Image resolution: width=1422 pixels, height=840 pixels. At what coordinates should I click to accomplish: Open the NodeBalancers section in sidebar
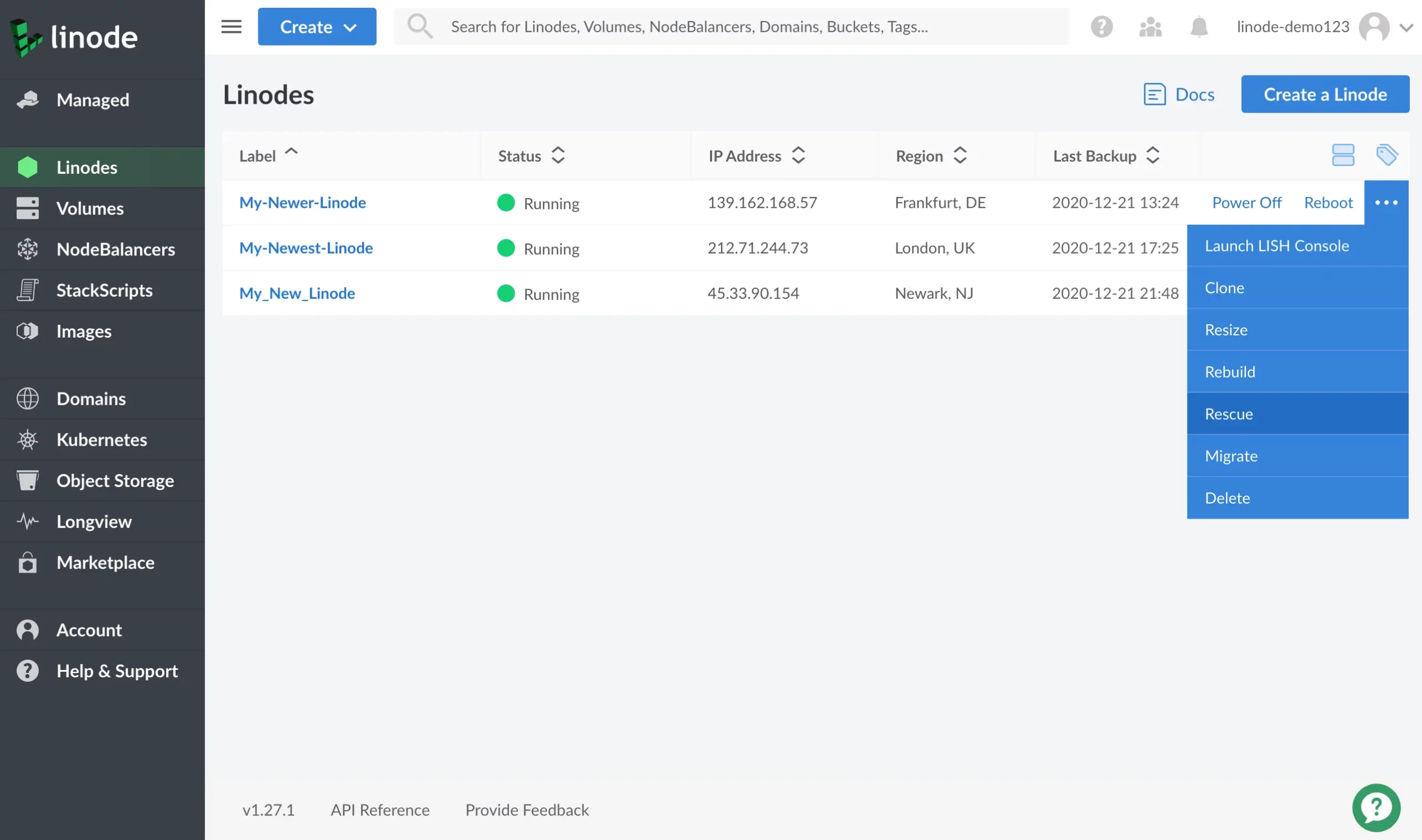coord(116,249)
